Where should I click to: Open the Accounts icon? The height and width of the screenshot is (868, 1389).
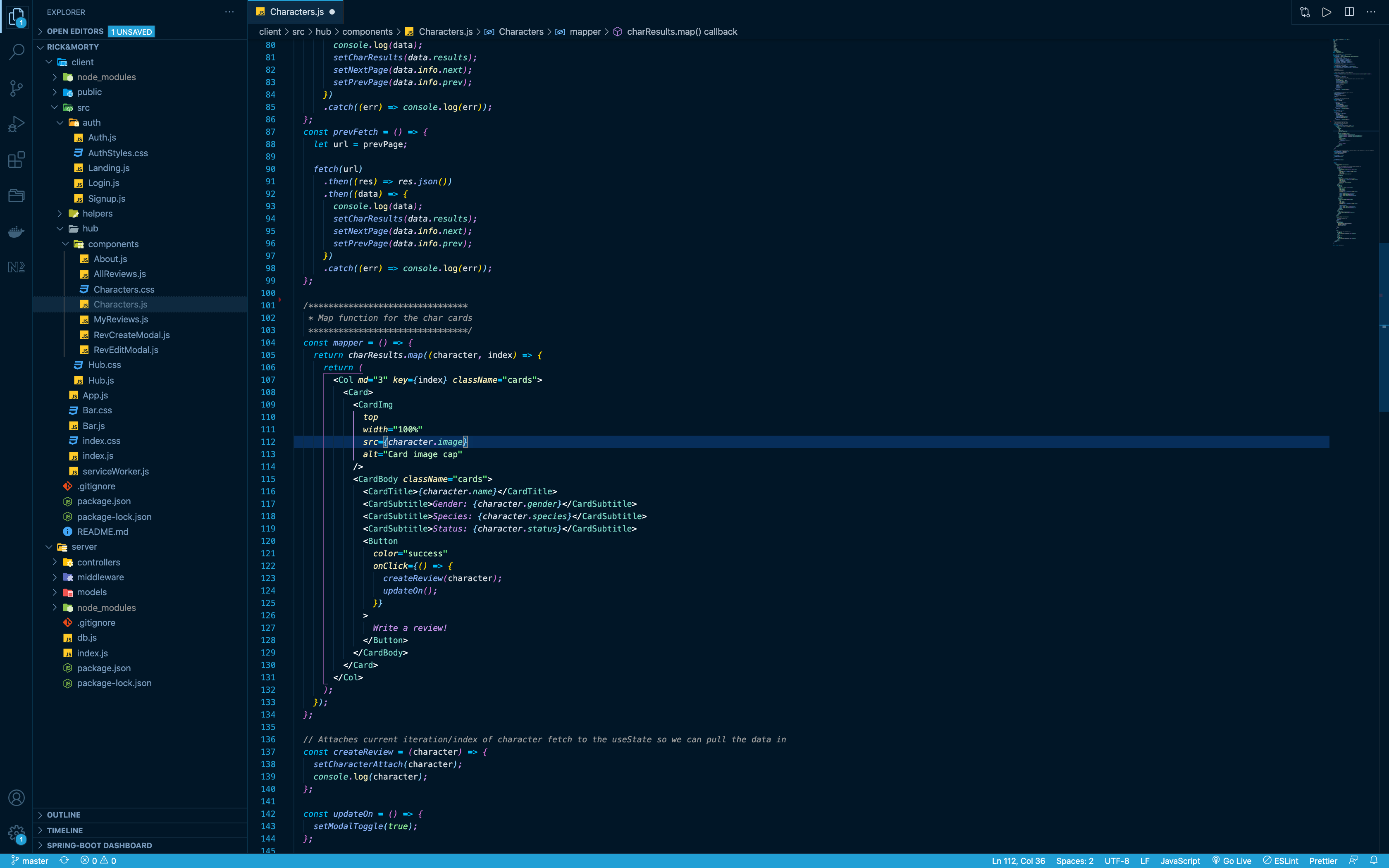point(17,797)
